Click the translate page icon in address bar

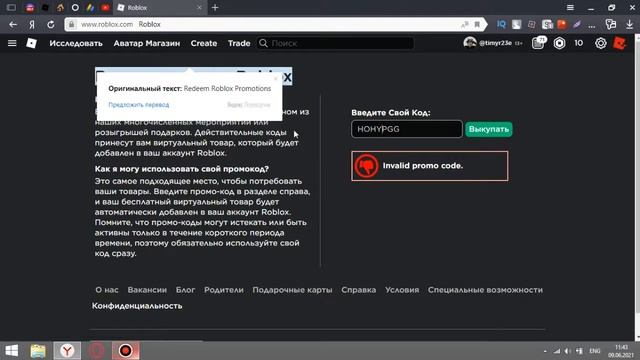(464, 24)
